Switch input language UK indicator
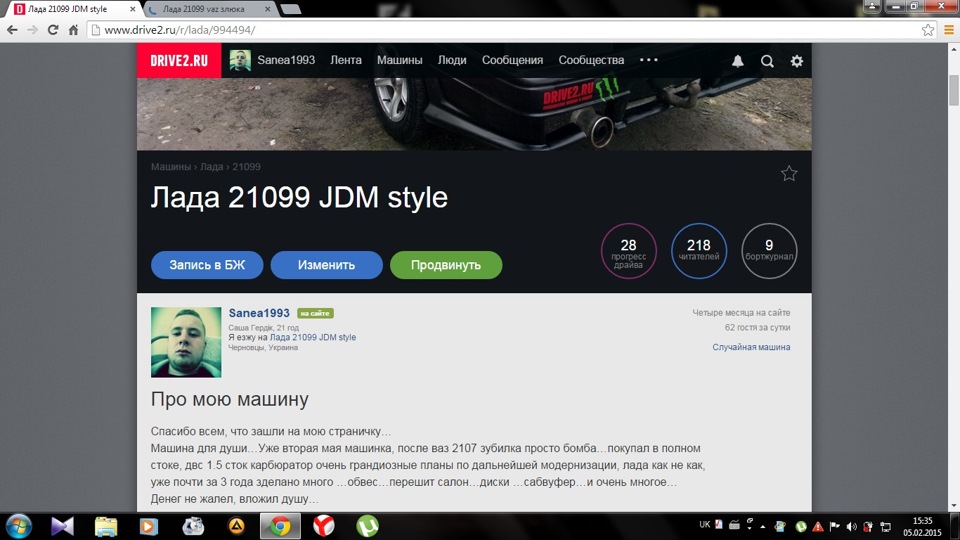This screenshot has height=540, width=960. click(705, 525)
